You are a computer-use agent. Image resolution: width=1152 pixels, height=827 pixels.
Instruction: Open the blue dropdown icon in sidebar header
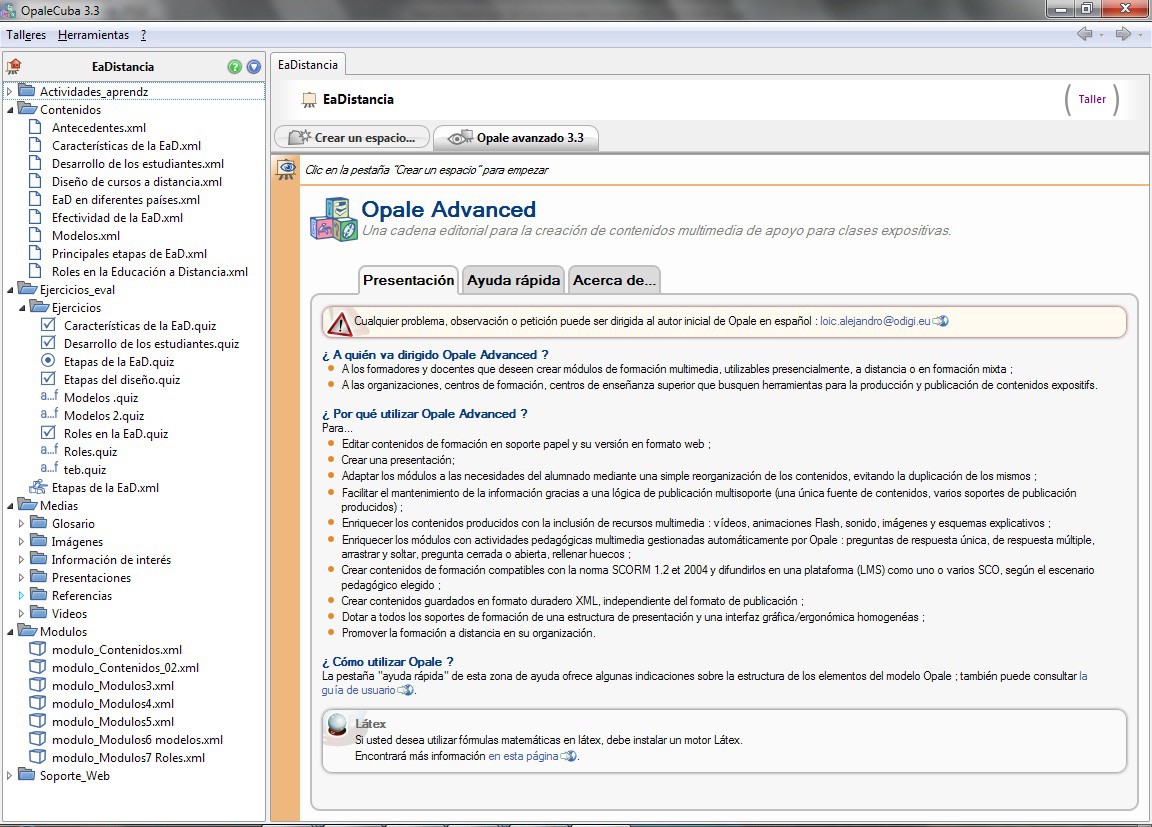click(254, 67)
